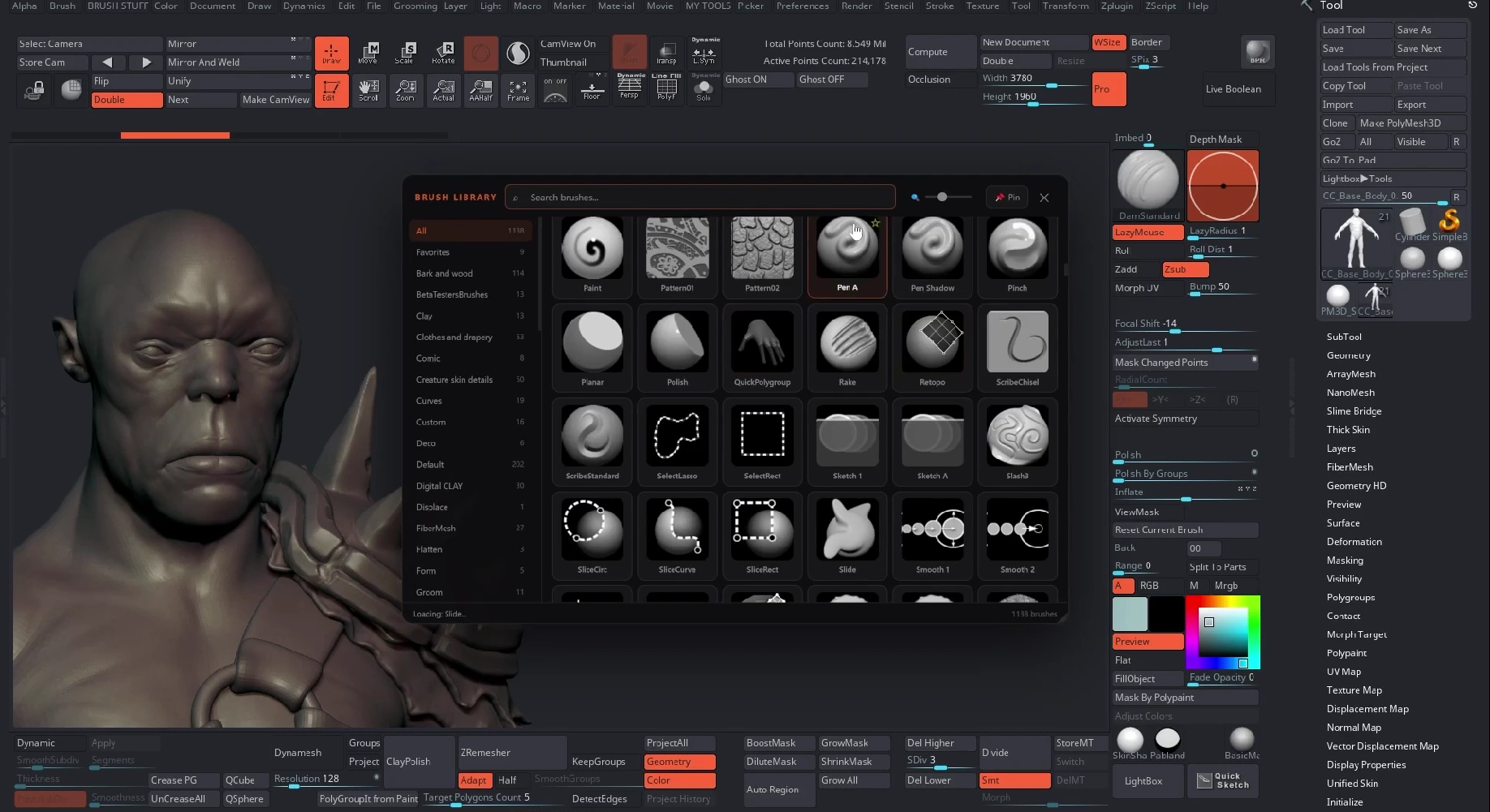The height and width of the screenshot is (812, 1490).
Task: Show the Favorites brush category
Action: (471, 252)
